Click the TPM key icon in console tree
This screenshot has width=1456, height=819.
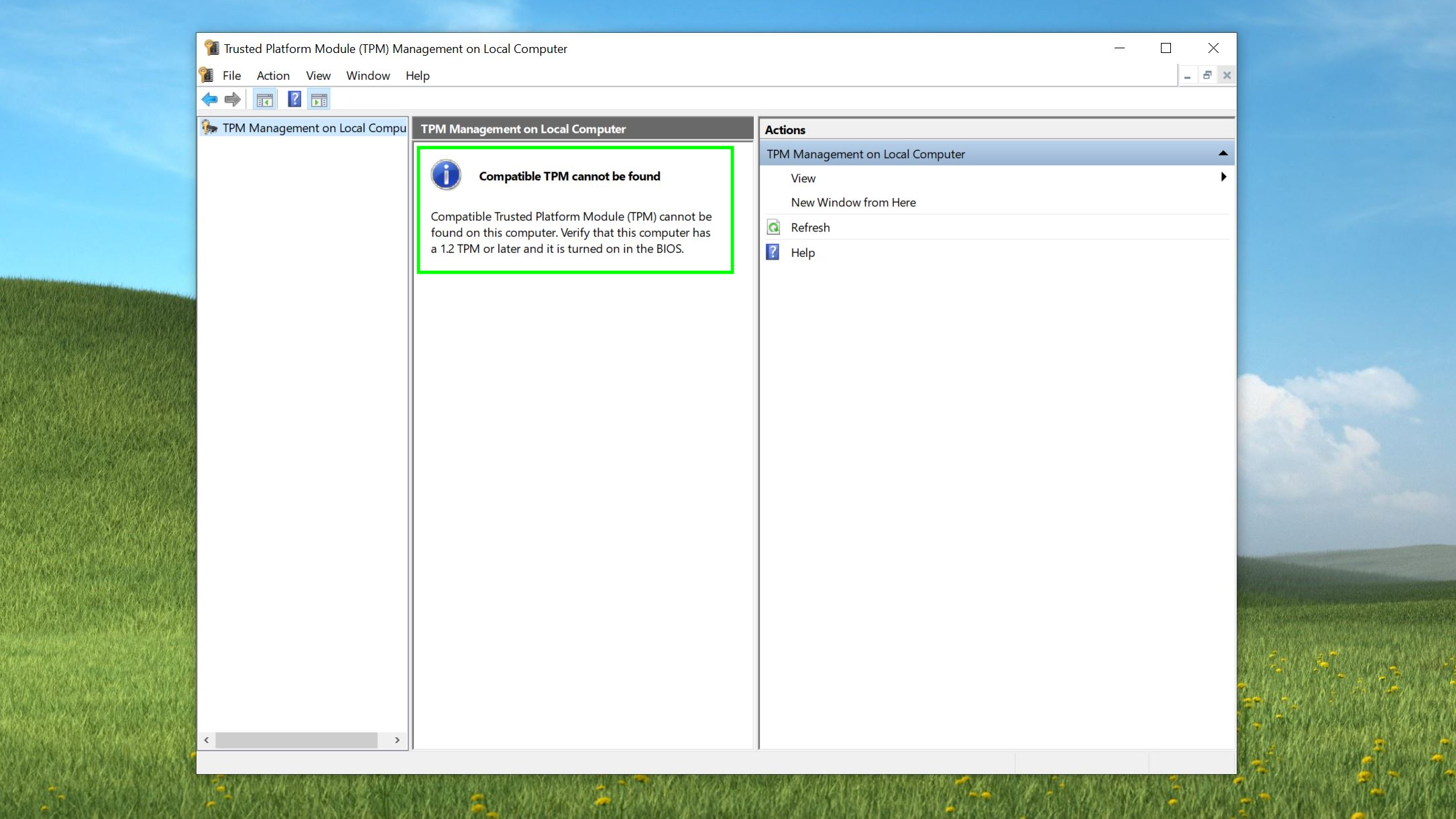[x=209, y=127]
